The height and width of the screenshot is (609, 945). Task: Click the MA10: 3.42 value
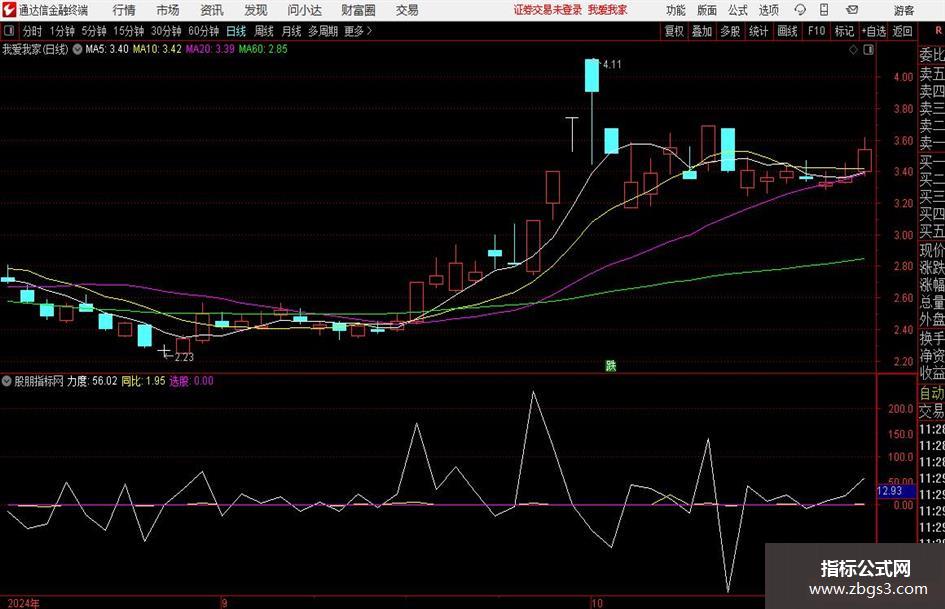pyautogui.click(x=157, y=49)
